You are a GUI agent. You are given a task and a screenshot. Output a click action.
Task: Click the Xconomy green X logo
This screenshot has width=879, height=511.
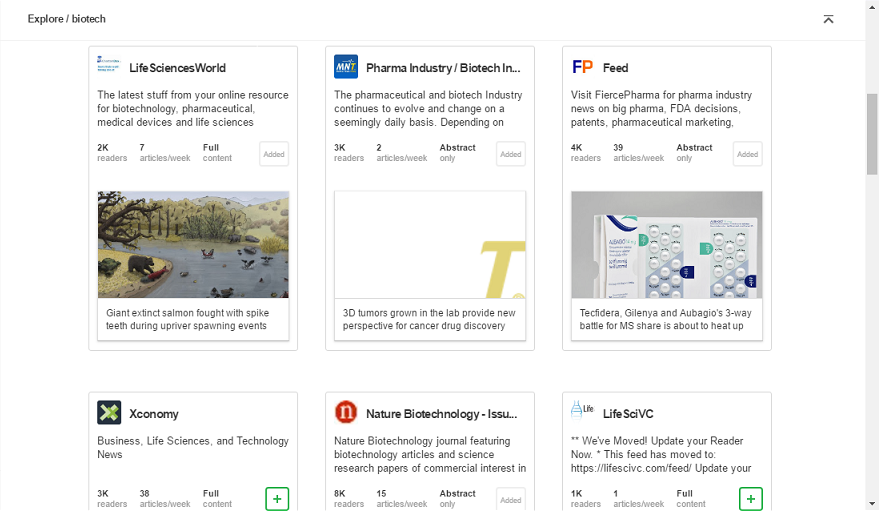pyautogui.click(x=109, y=413)
